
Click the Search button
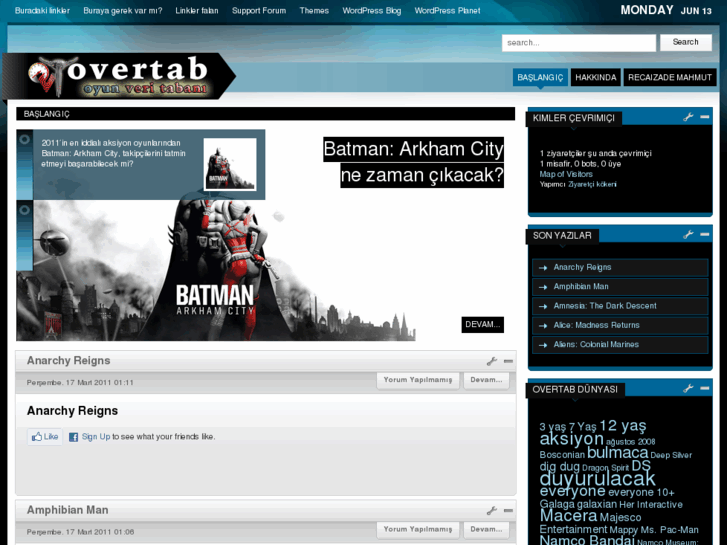[686, 42]
